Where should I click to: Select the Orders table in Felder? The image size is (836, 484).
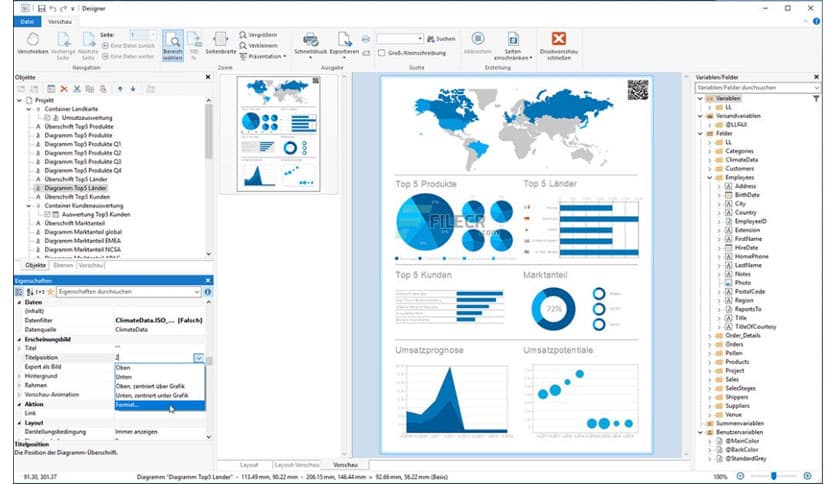click(734, 344)
